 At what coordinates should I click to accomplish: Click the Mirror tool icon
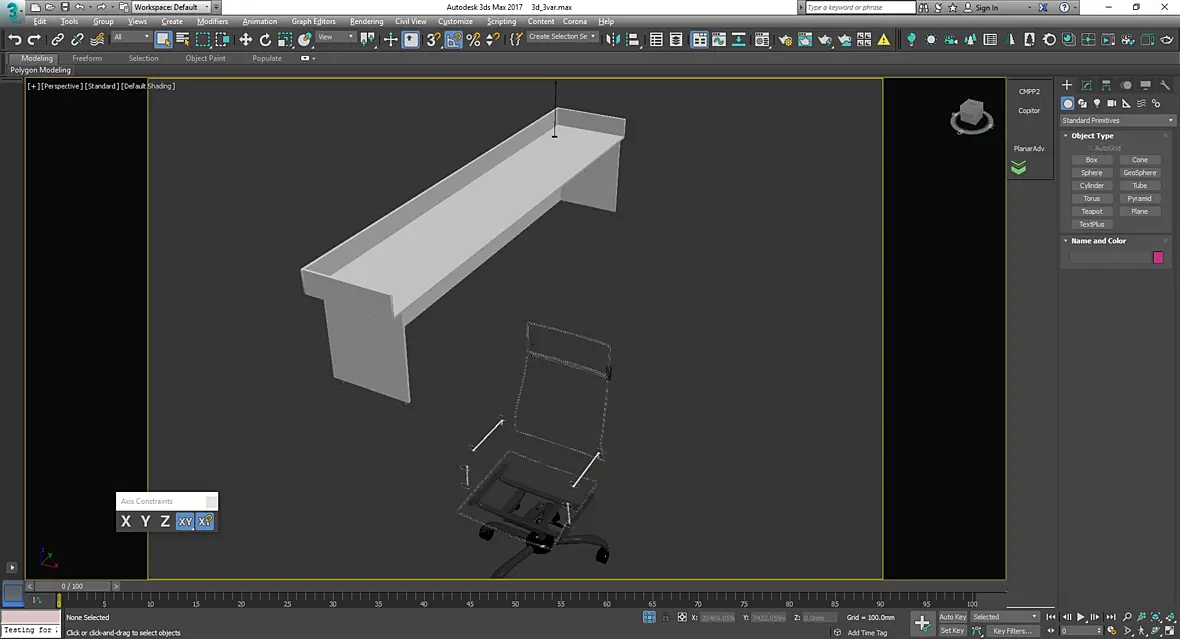click(x=613, y=40)
